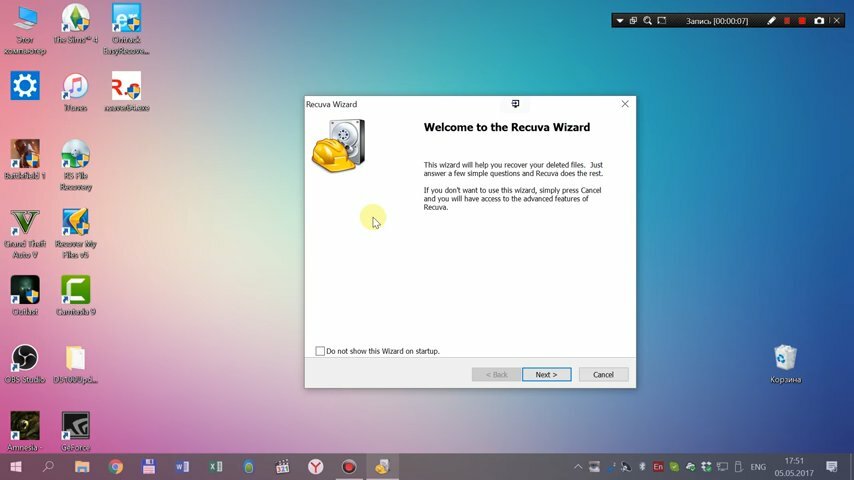Image resolution: width=854 pixels, height=480 pixels.
Task: Select the GeForce Experience desktop shortcut
Action: coord(76,432)
